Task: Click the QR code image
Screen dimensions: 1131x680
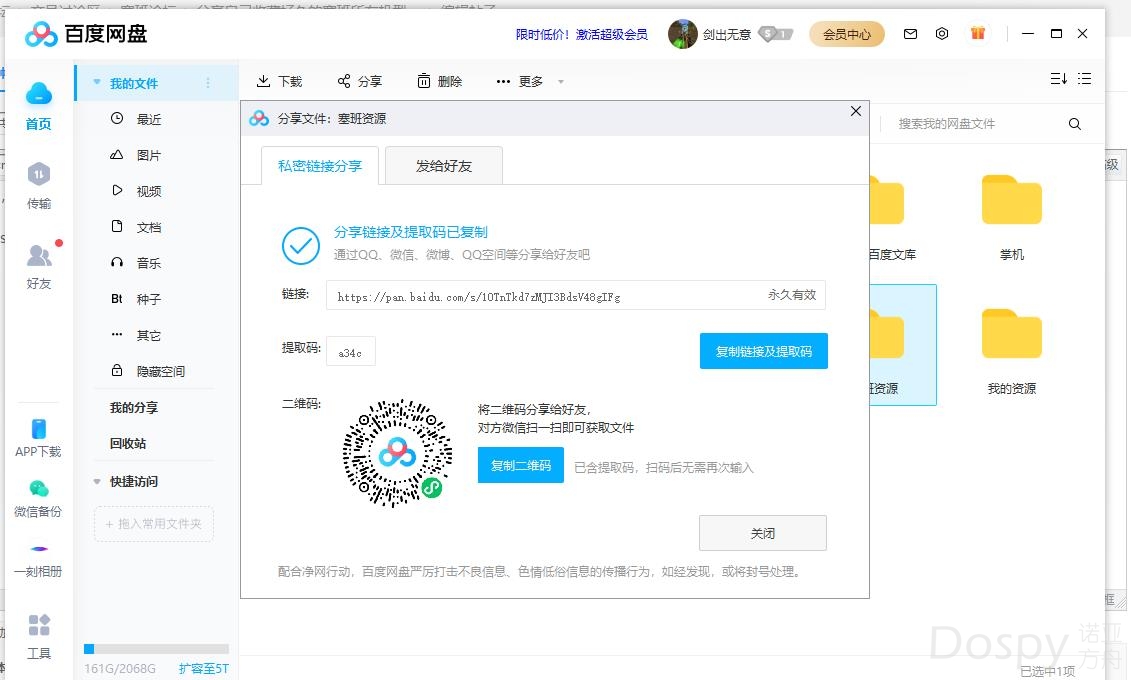Action: click(x=397, y=453)
